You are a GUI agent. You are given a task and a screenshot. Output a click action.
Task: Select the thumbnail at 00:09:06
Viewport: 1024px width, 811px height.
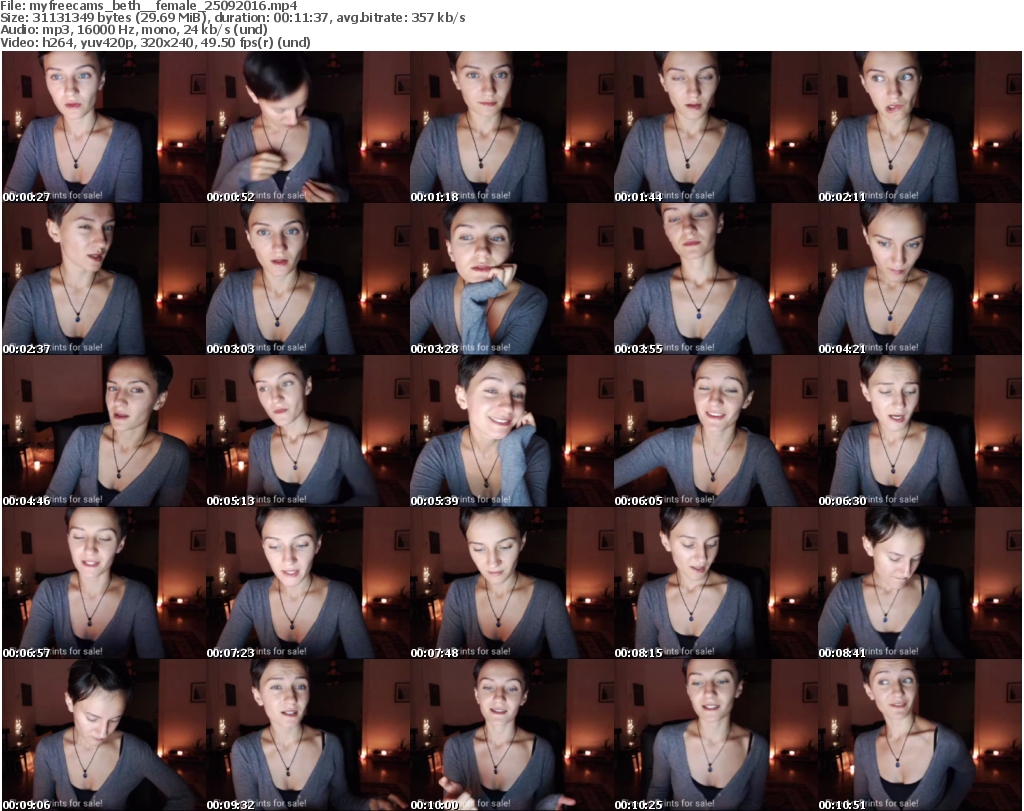click(104, 735)
